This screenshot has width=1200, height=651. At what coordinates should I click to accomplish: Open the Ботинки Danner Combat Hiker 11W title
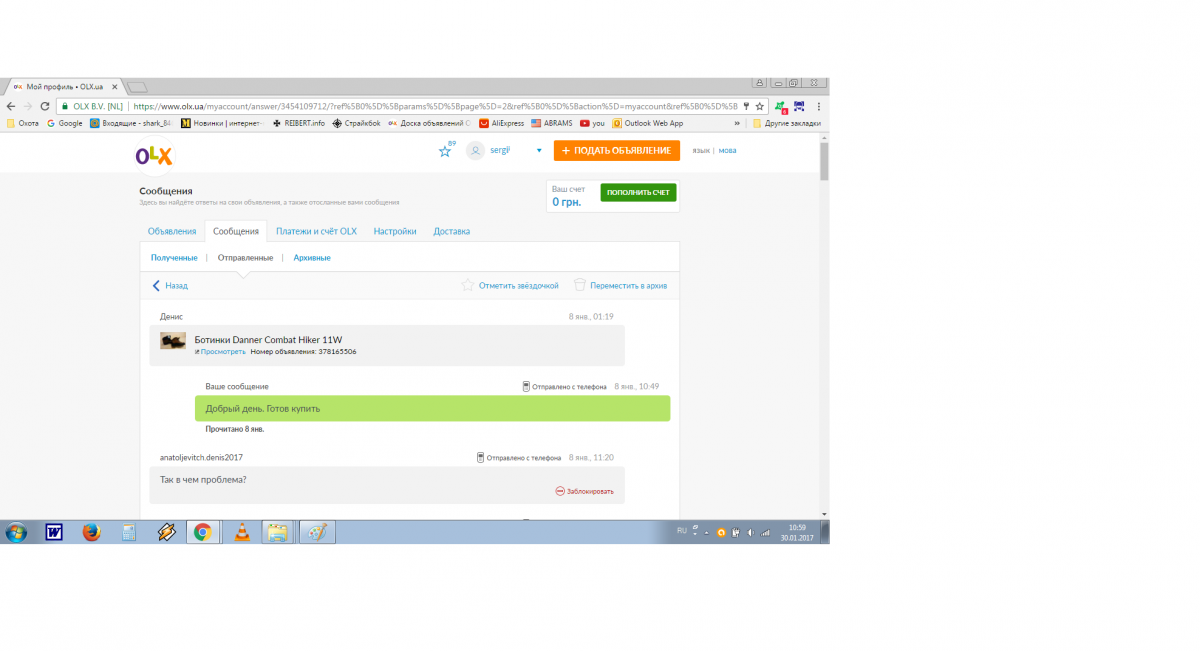coord(268,340)
